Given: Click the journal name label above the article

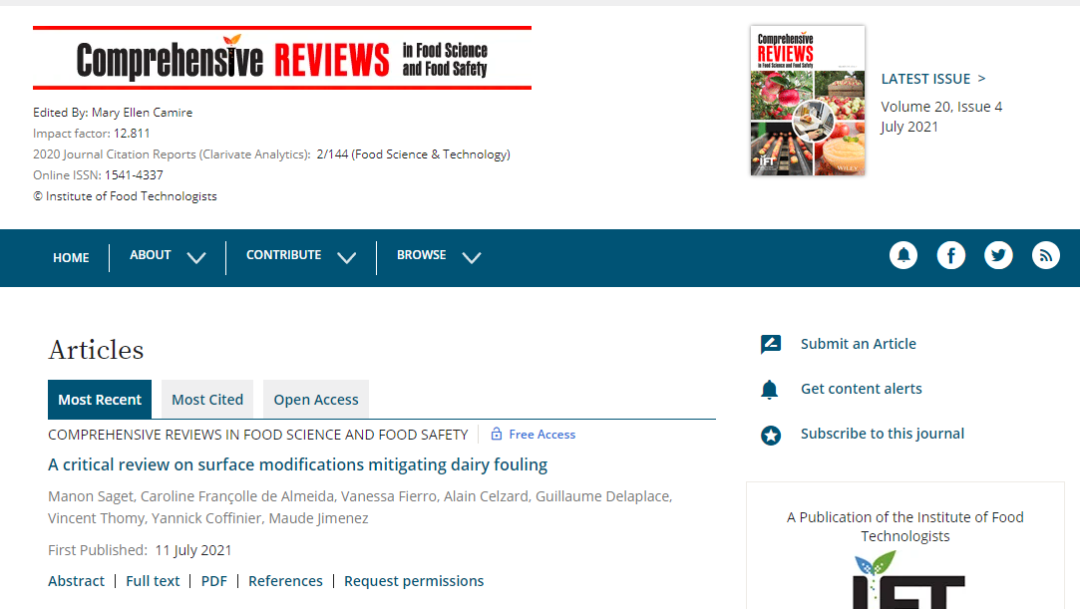Looking at the screenshot, I should pyautogui.click(x=258, y=435).
